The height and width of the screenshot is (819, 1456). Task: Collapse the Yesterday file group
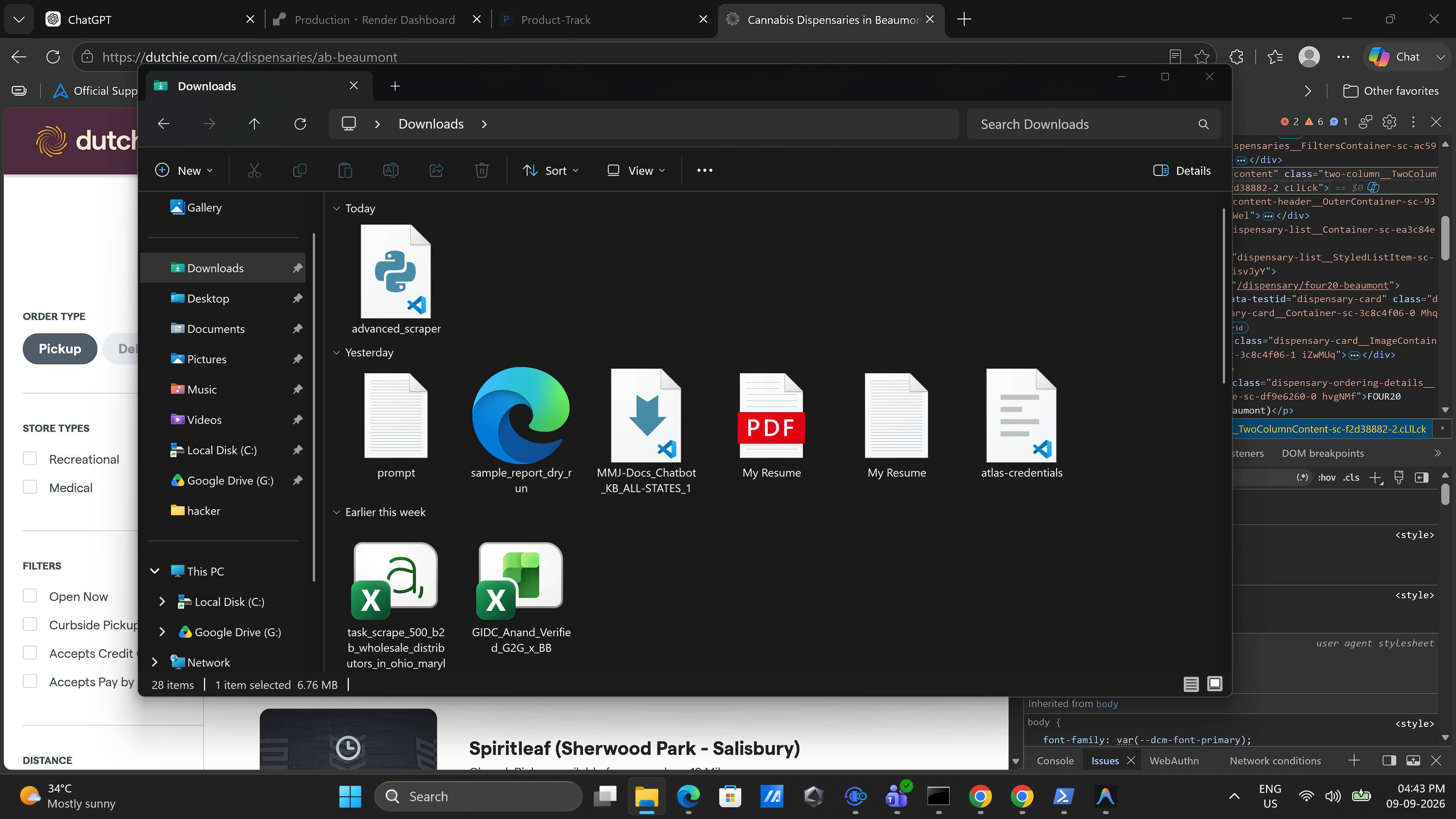(336, 352)
